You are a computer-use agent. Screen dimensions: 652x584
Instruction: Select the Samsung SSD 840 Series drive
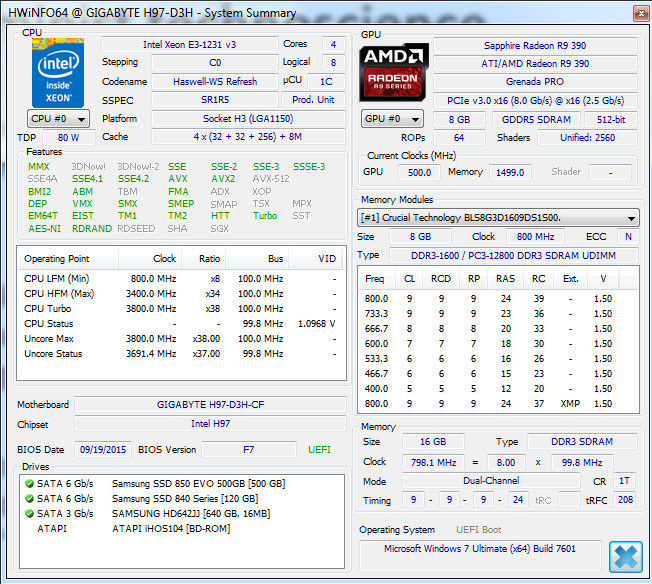pyautogui.click(x=181, y=498)
